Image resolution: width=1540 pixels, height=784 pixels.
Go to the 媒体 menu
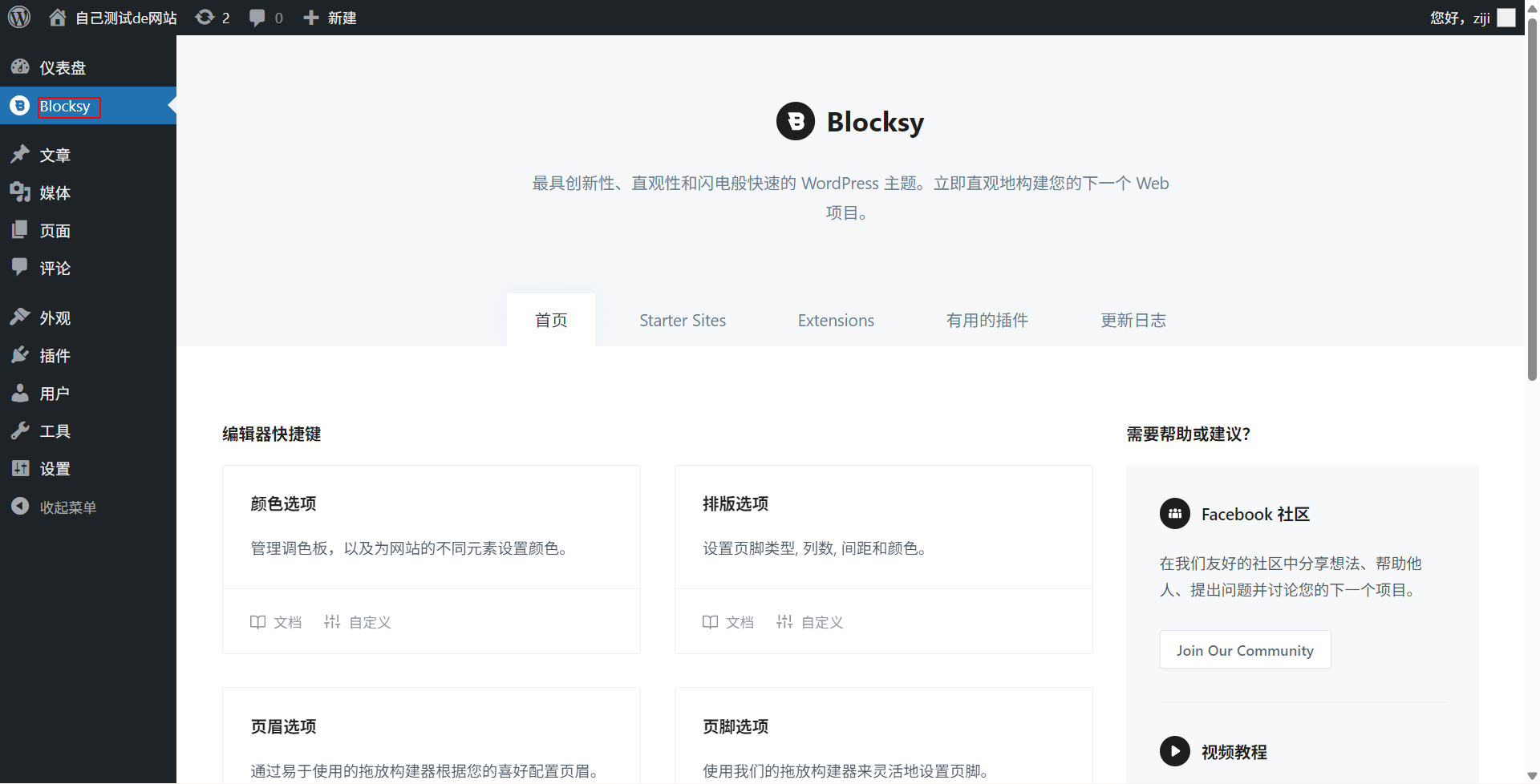coord(88,192)
